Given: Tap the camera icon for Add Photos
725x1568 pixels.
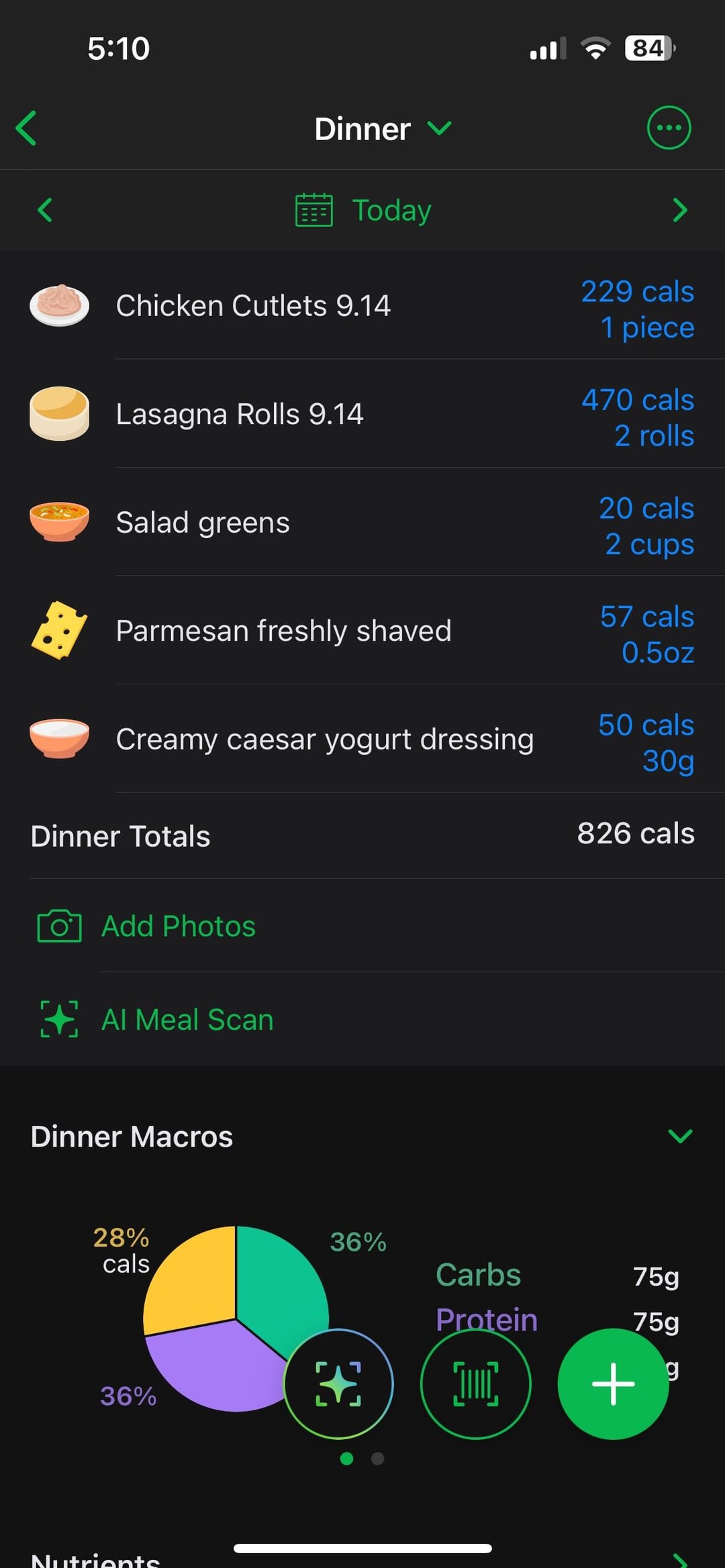Looking at the screenshot, I should [x=59, y=927].
